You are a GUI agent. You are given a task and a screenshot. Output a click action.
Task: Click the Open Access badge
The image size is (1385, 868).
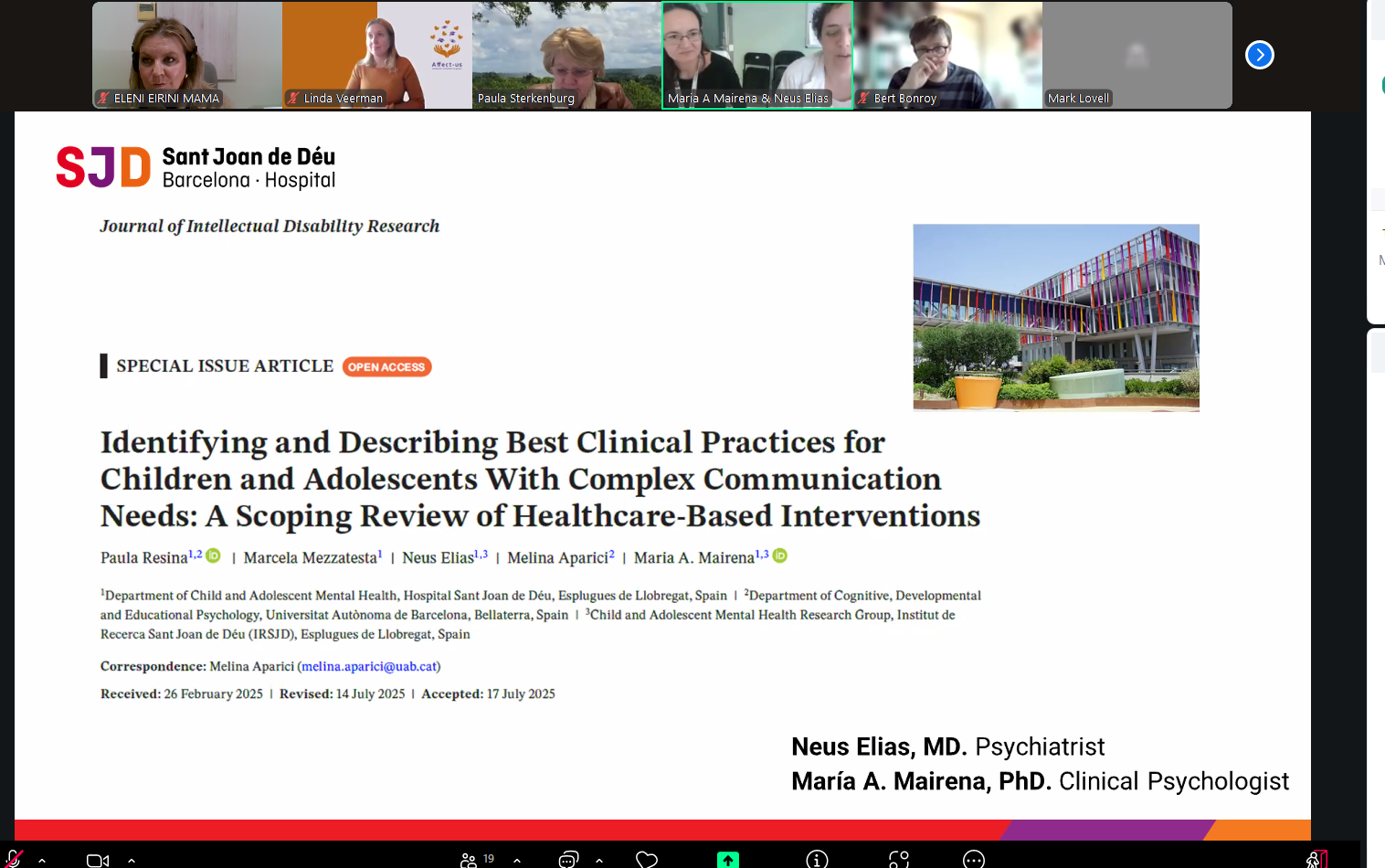pyautogui.click(x=386, y=367)
